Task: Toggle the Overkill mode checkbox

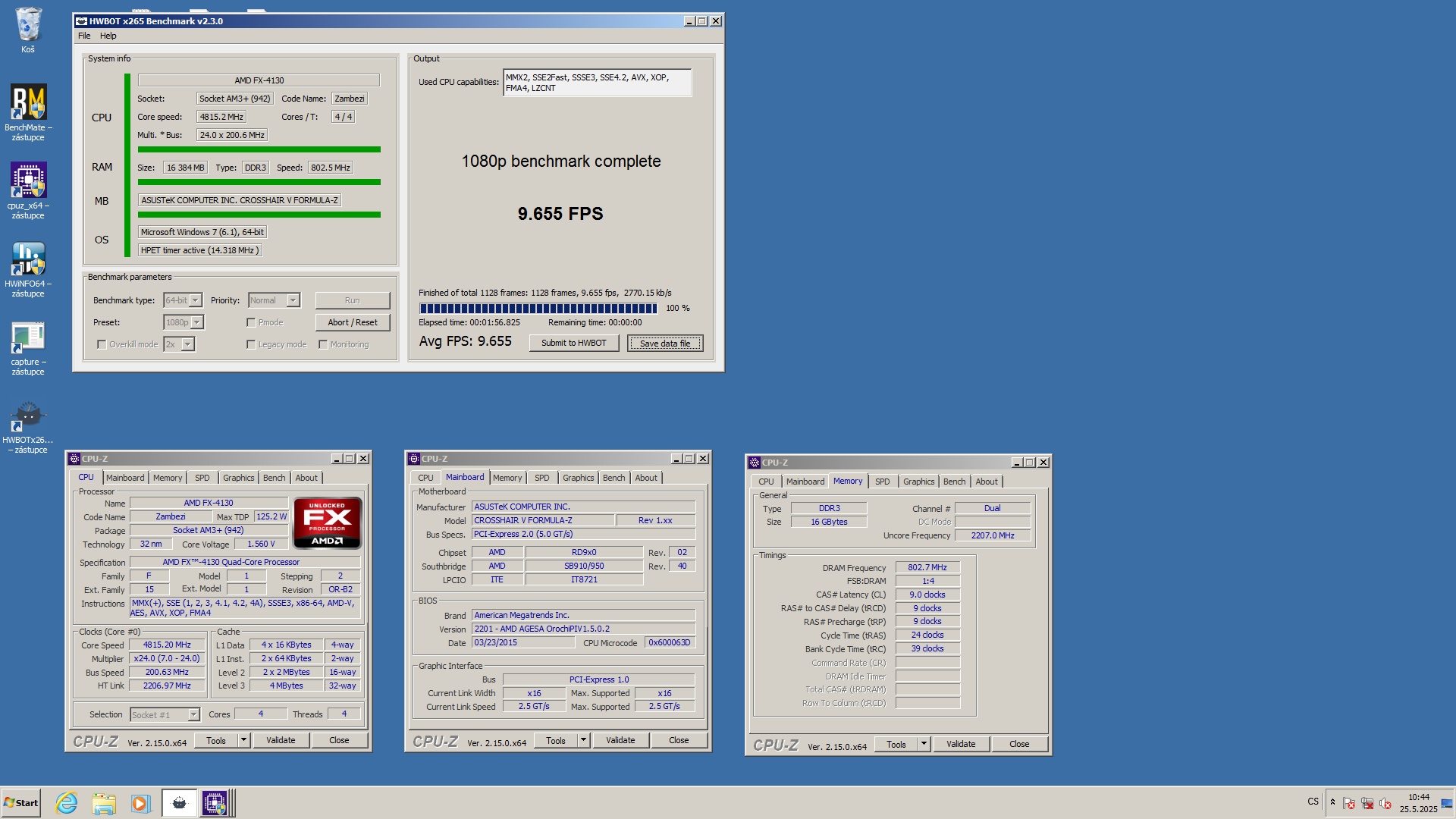Action: point(102,344)
